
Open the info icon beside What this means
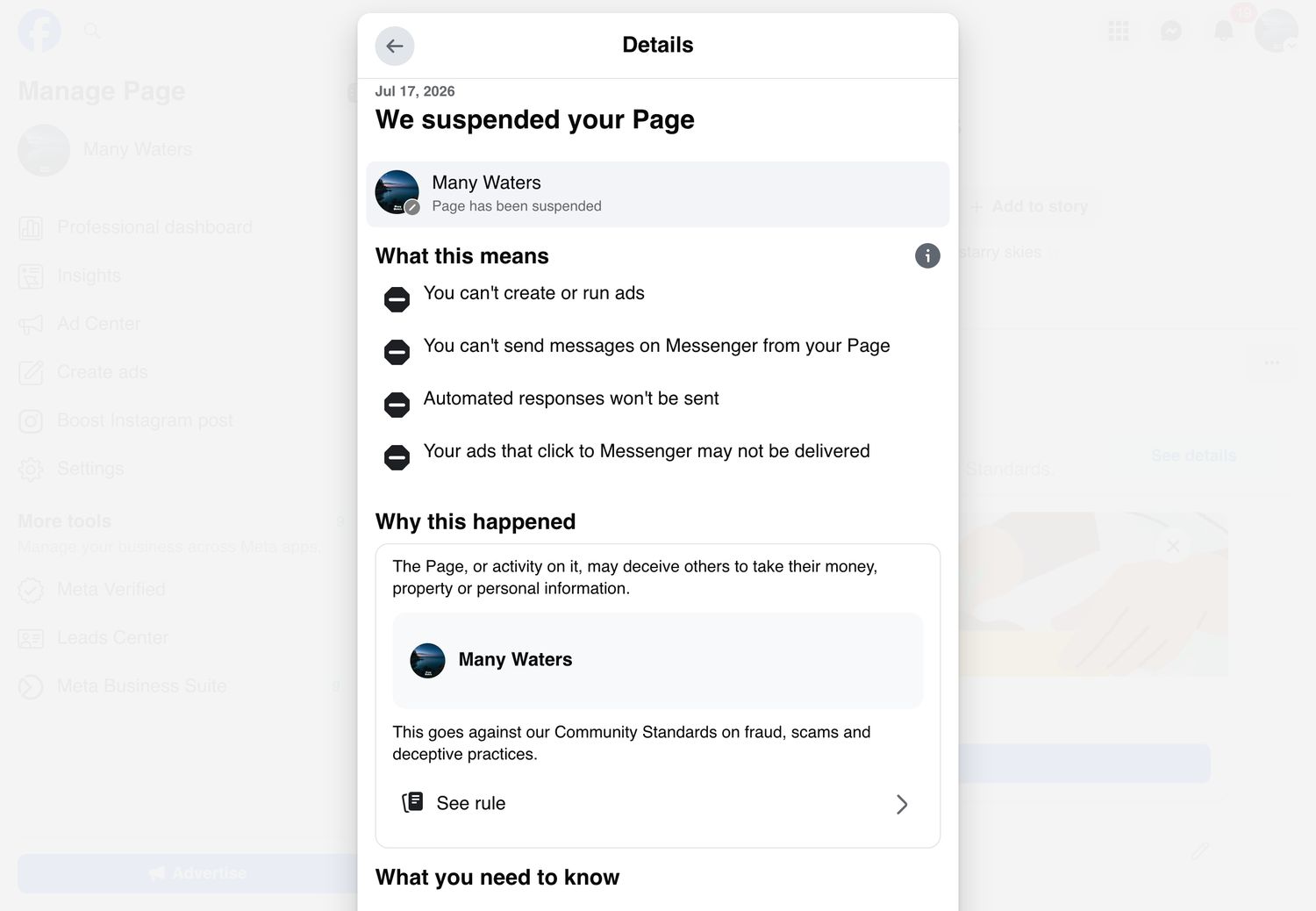(x=927, y=255)
